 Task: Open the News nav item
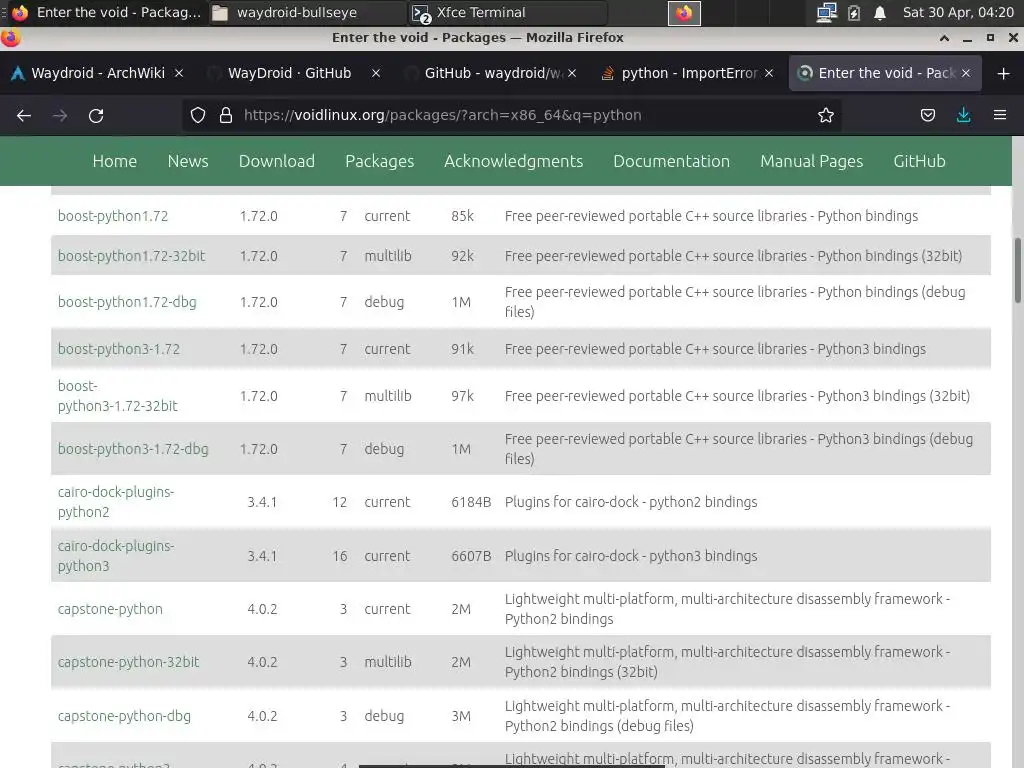188,161
